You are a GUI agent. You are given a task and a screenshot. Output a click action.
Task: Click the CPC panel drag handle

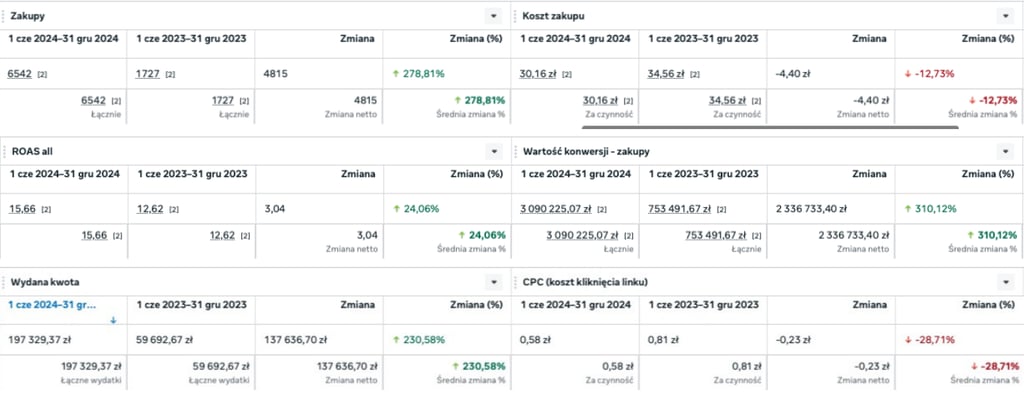coord(516,282)
